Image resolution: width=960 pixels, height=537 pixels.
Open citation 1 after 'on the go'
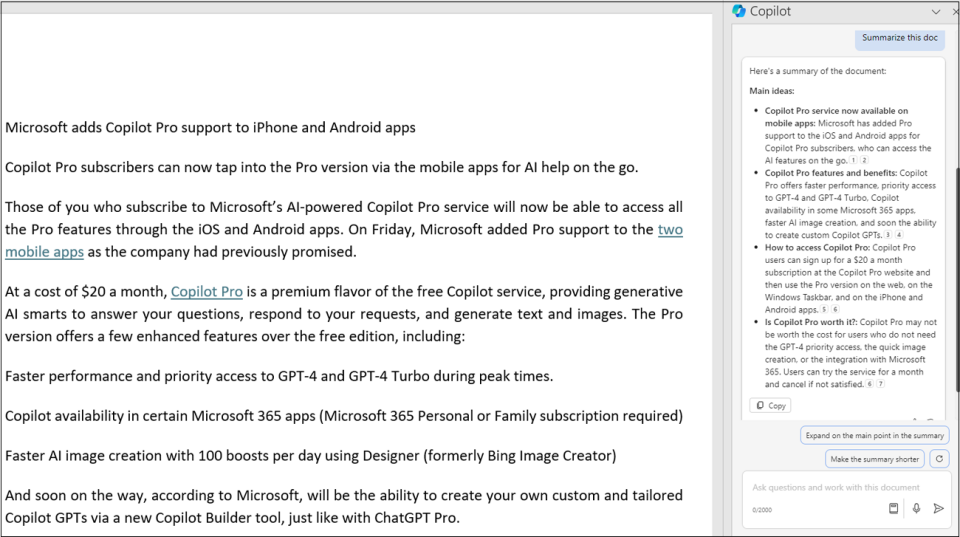pyautogui.click(x=853, y=160)
